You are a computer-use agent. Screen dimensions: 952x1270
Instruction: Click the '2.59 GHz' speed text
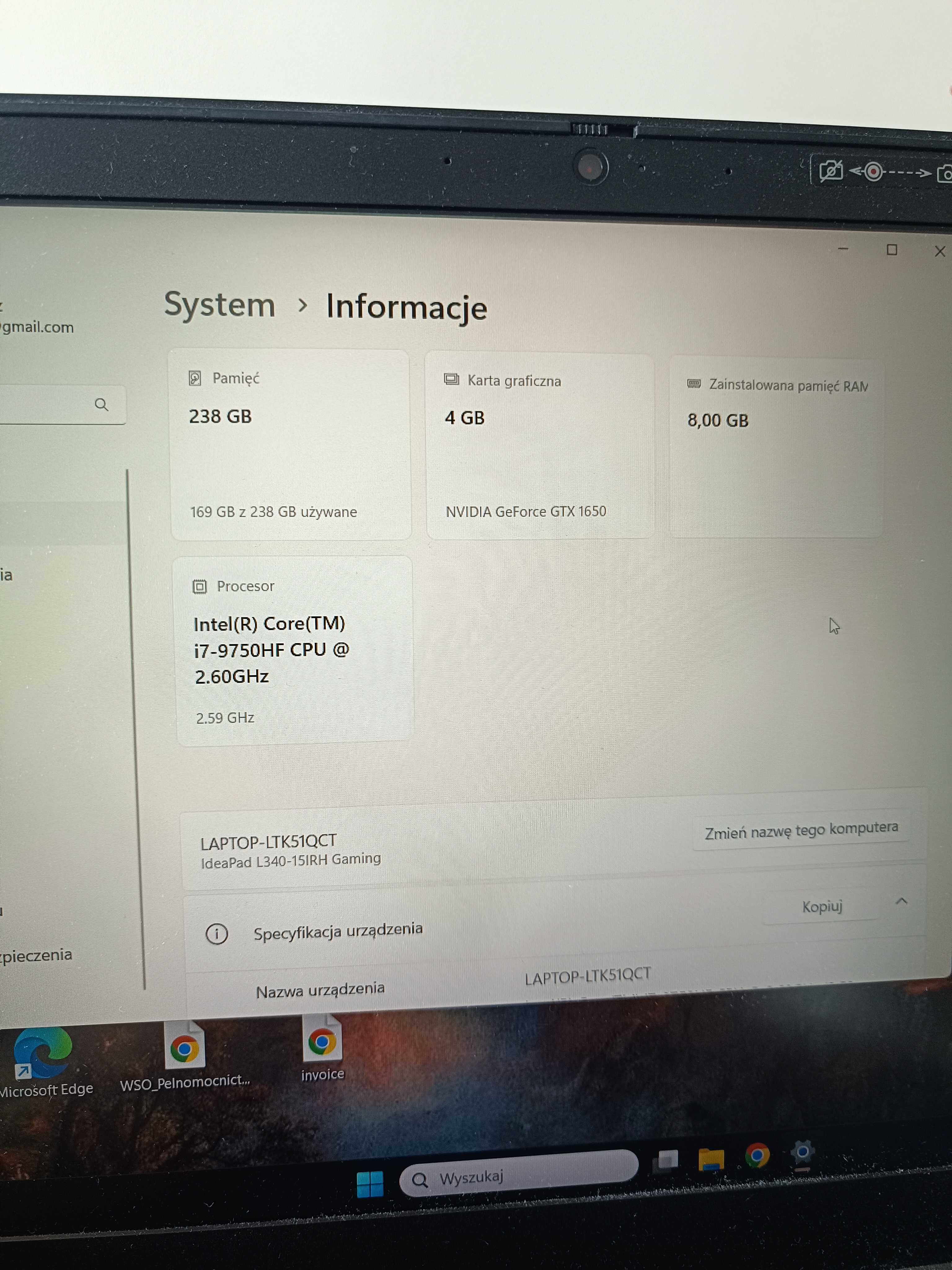click(225, 718)
